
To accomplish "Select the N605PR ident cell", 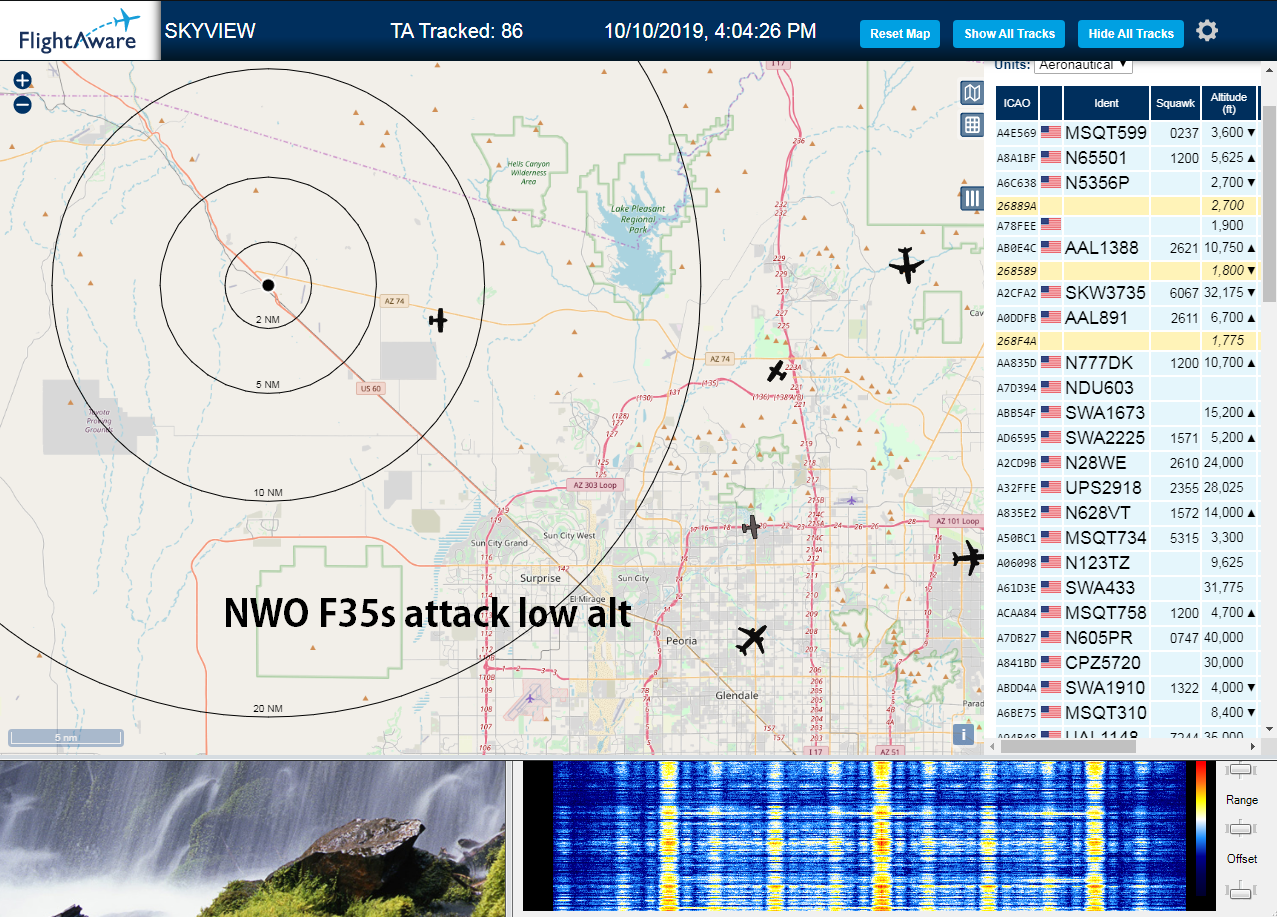I will click(1107, 637).
